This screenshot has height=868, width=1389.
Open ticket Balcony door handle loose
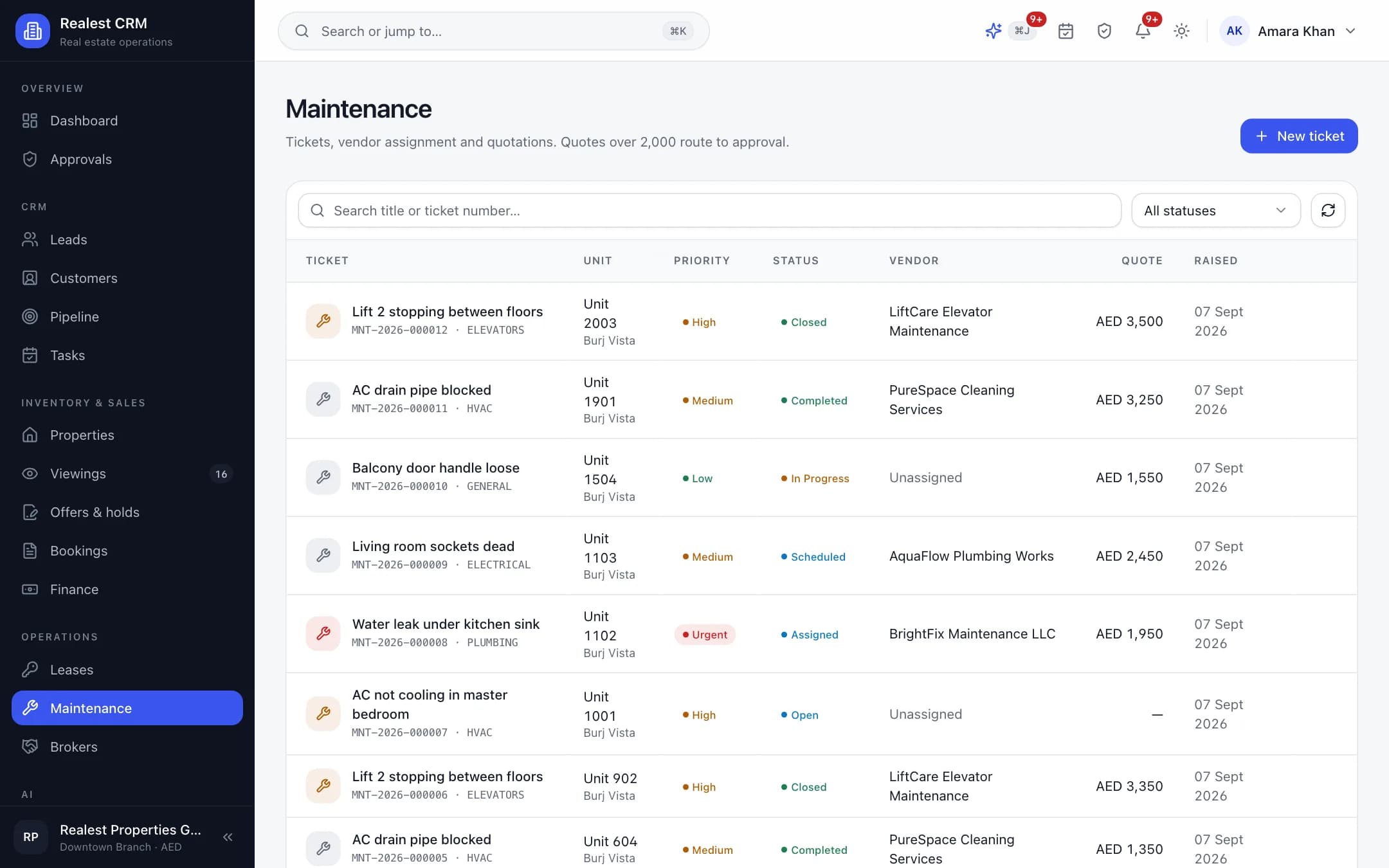coord(435,468)
